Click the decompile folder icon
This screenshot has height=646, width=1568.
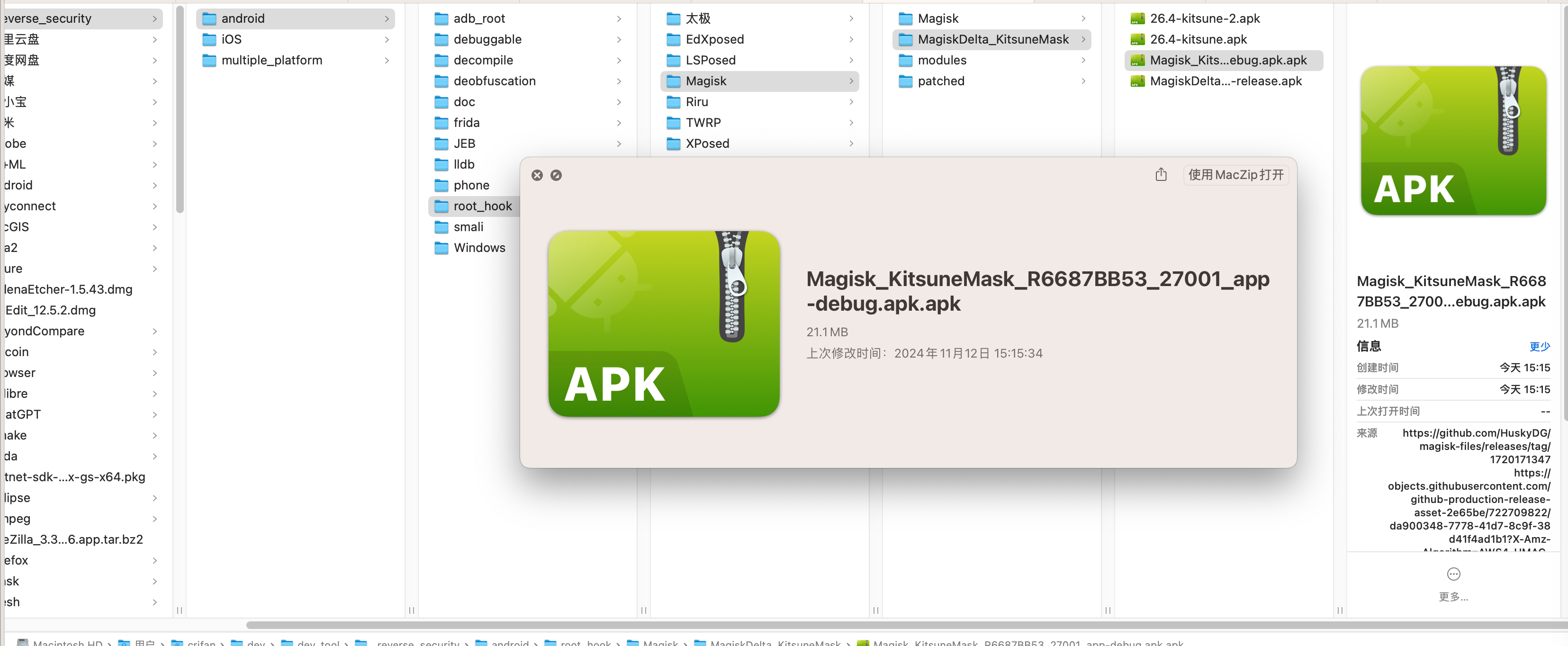[442, 60]
